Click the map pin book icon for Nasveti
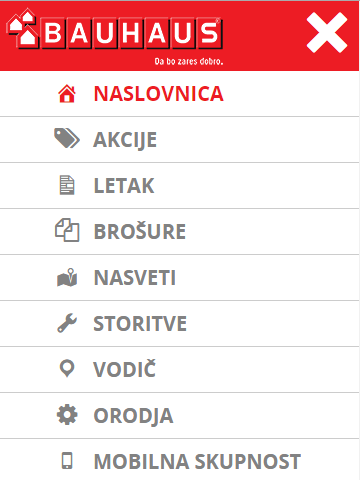Image resolution: width=360 pixels, height=480 pixels. click(x=67, y=277)
